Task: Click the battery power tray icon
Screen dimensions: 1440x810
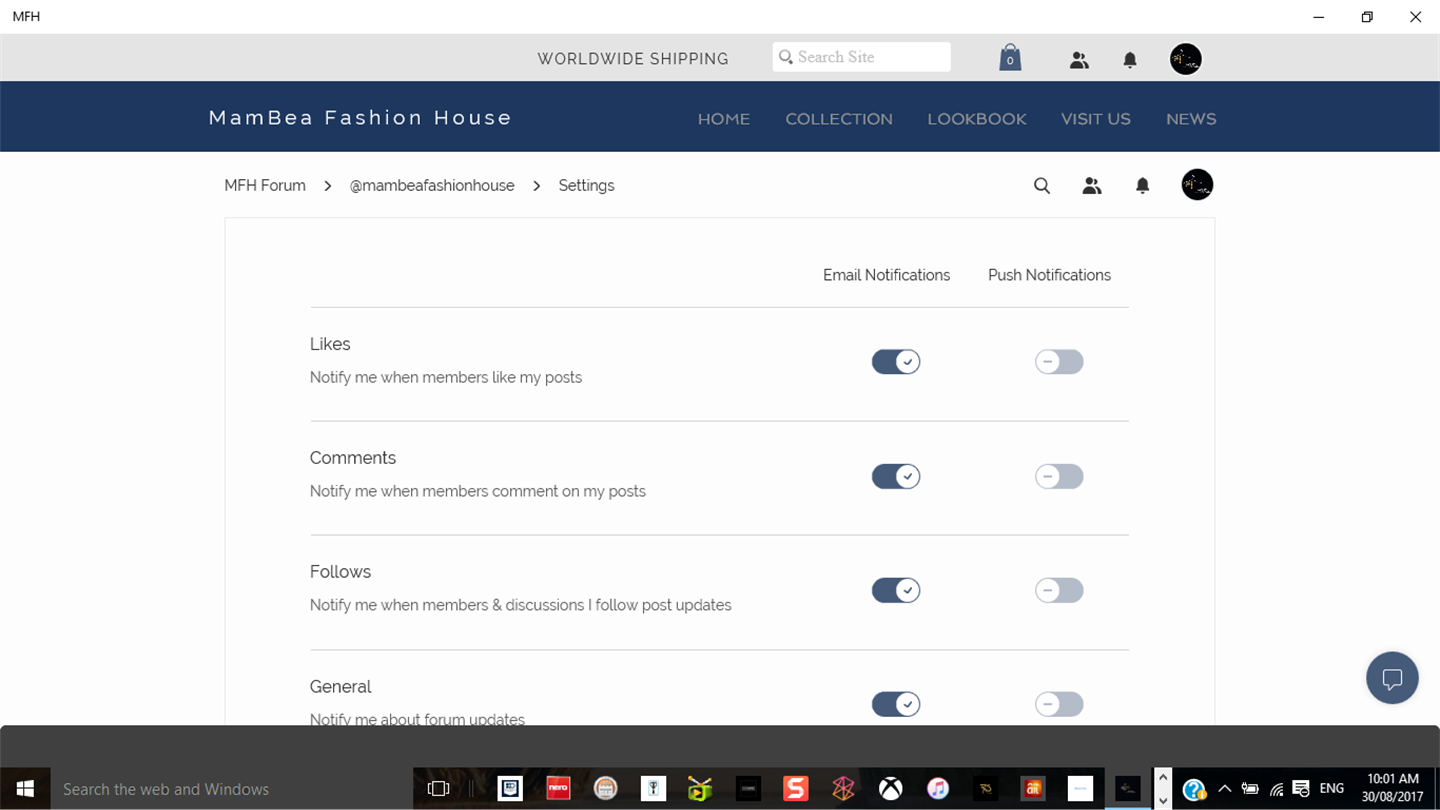Action: (x=1250, y=789)
